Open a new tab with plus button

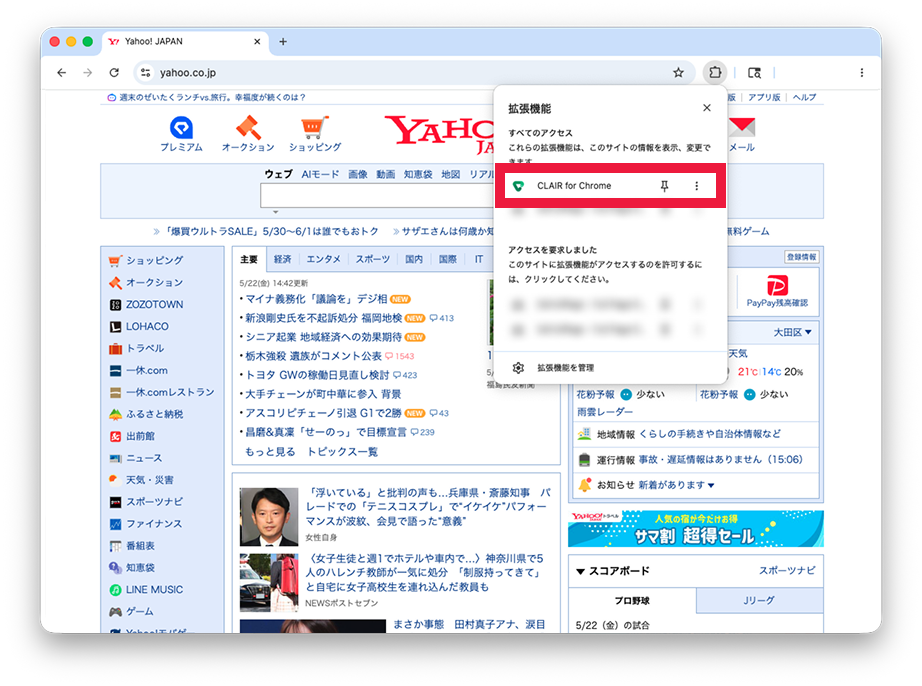(x=283, y=42)
